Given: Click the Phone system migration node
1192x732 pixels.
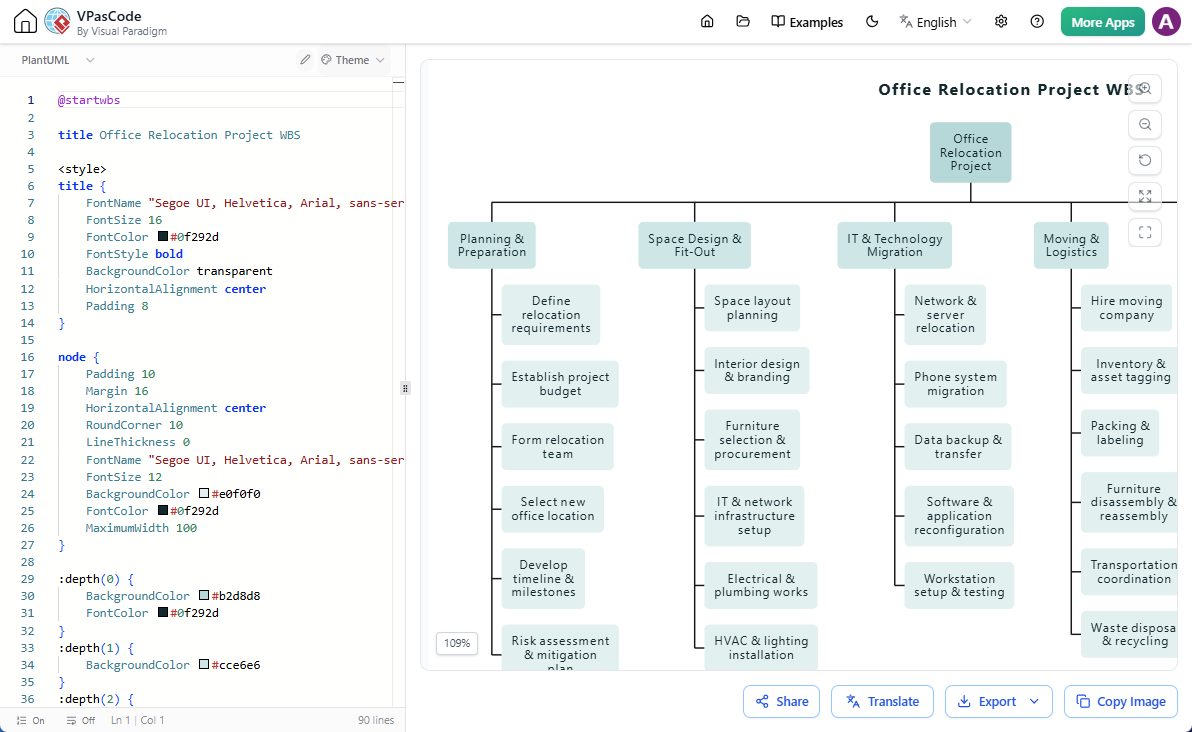Looking at the screenshot, I should point(956,384).
